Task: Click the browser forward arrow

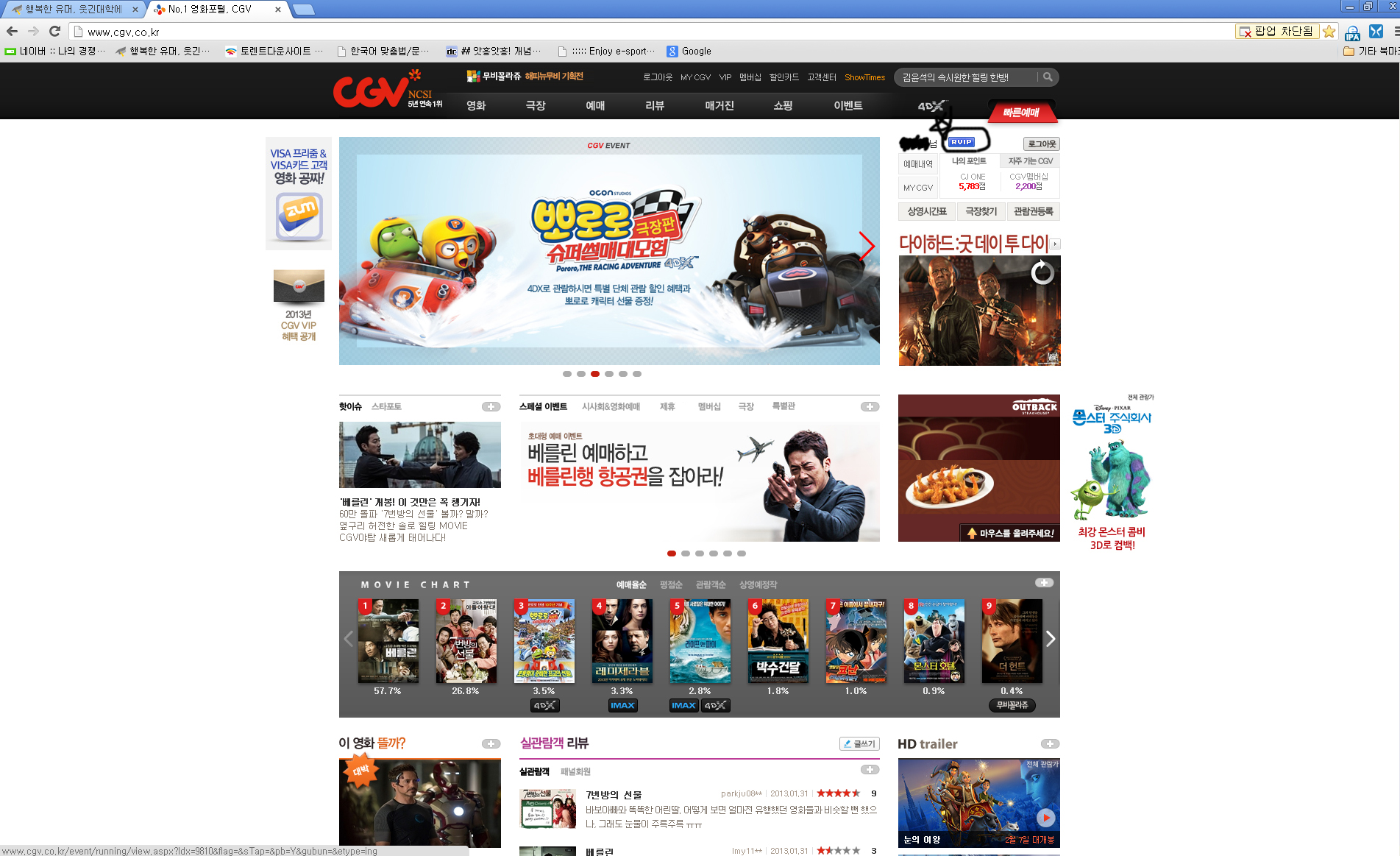Action: 33,31
